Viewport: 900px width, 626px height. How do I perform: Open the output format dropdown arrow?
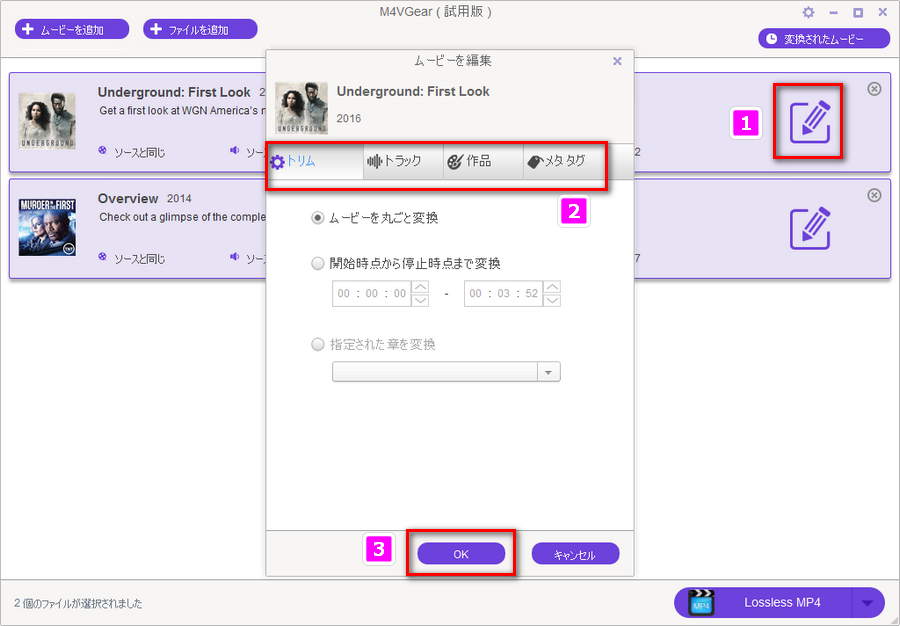pyautogui.click(x=868, y=602)
